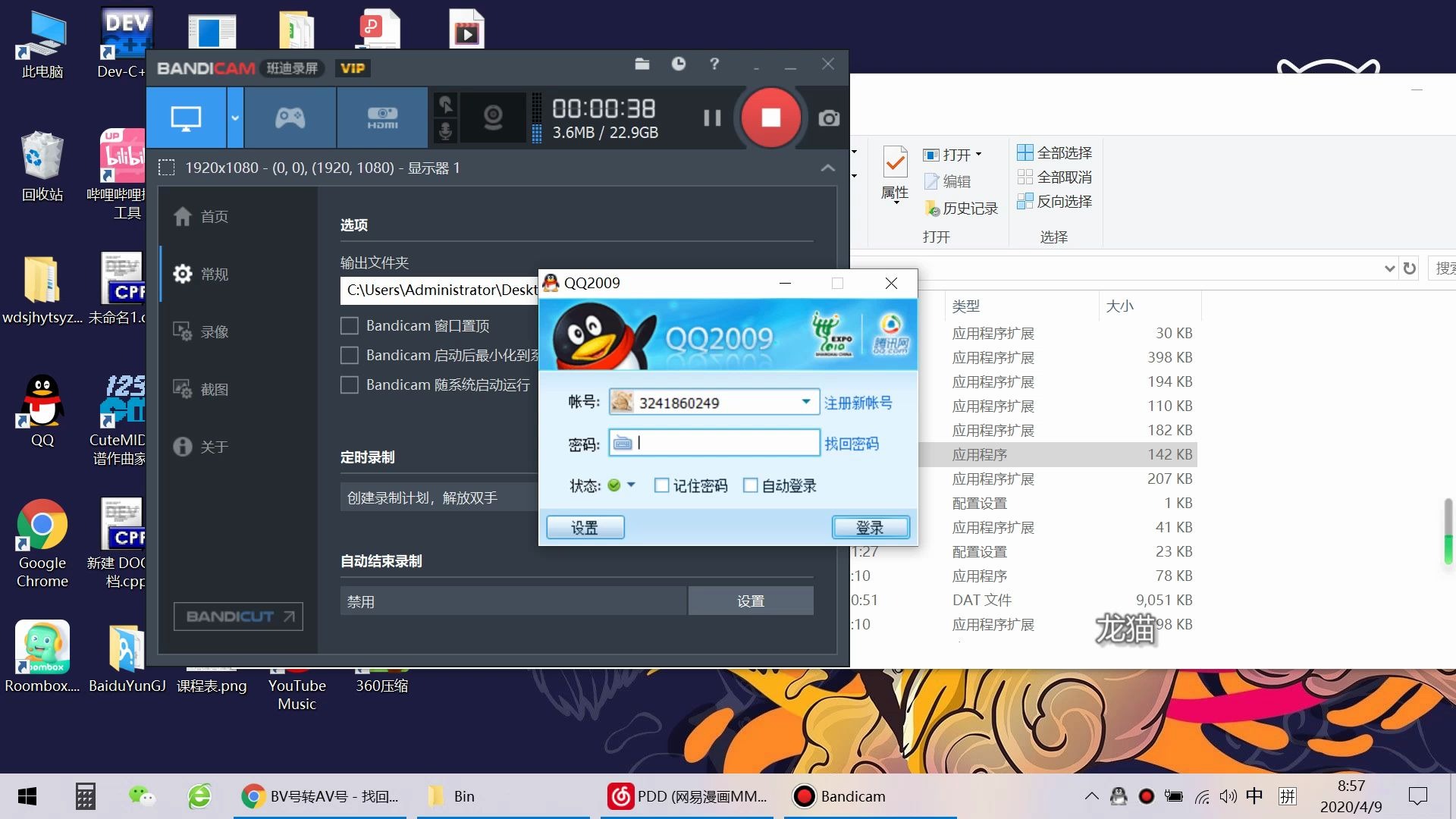
Task: Enable Bandicam 随系统启动运行 checkbox
Action: [349, 385]
